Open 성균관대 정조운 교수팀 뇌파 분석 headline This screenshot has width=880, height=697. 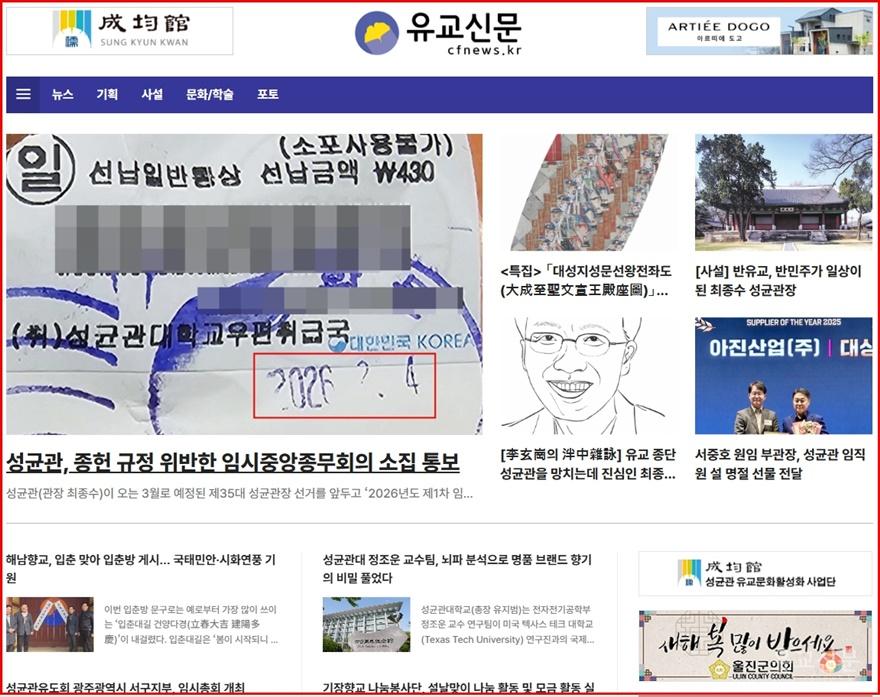coord(457,568)
